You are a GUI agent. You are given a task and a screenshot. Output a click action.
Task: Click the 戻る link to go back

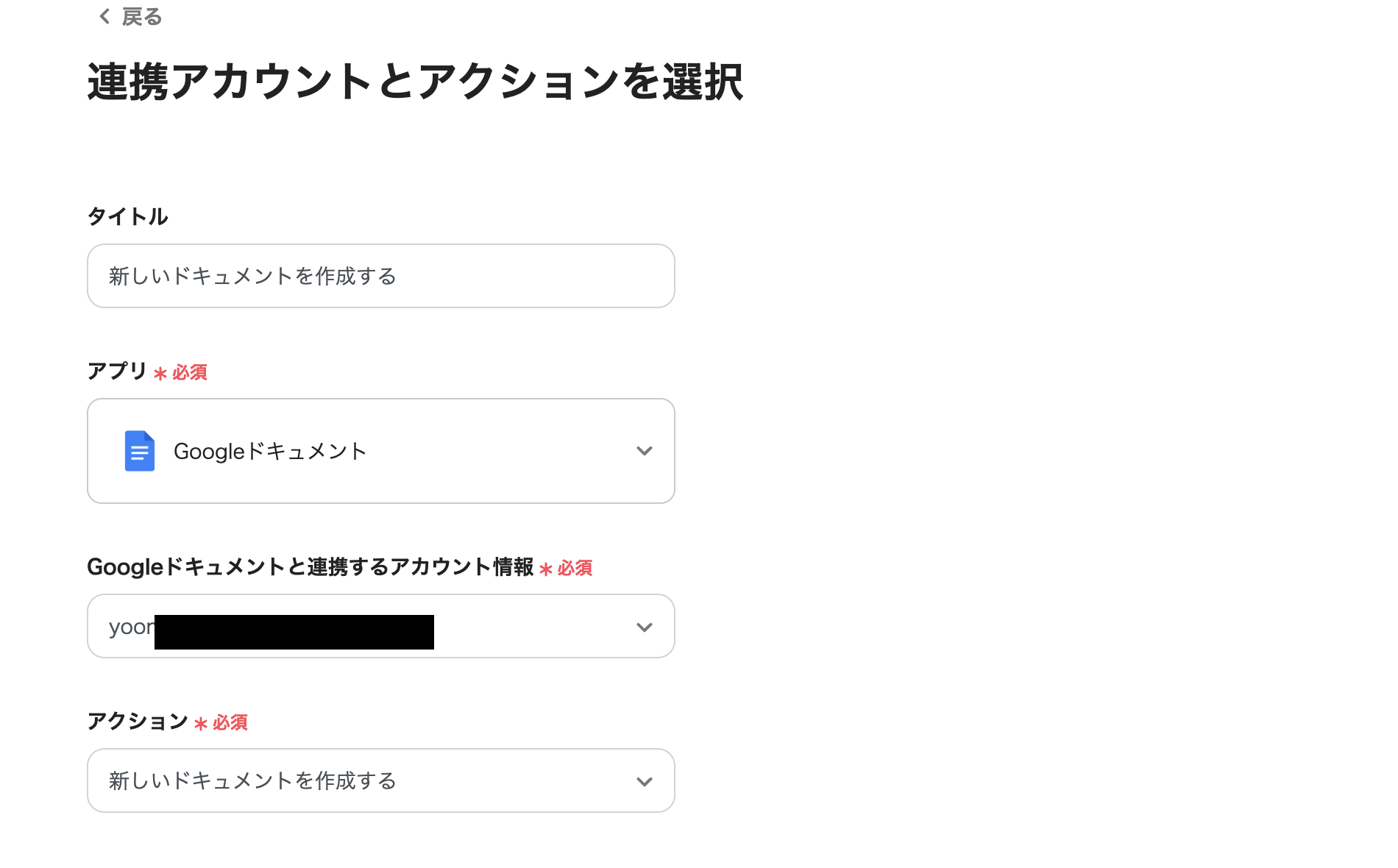[x=141, y=15]
